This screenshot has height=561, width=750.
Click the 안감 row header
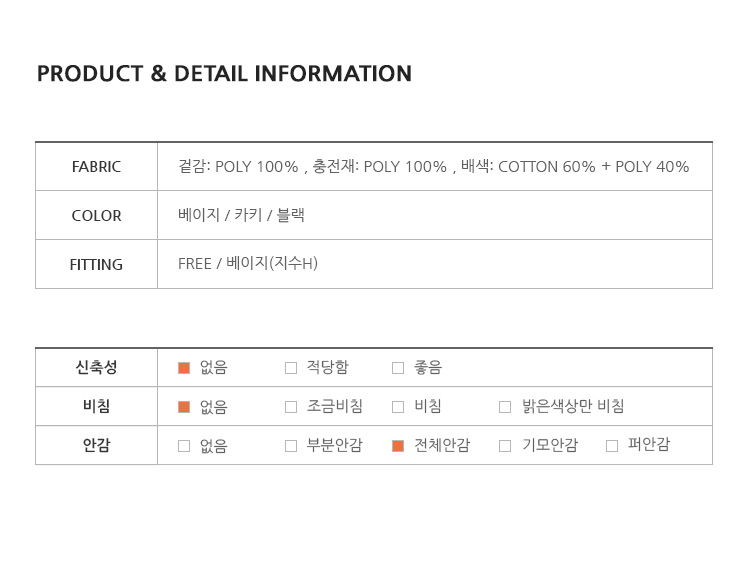pos(96,445)
